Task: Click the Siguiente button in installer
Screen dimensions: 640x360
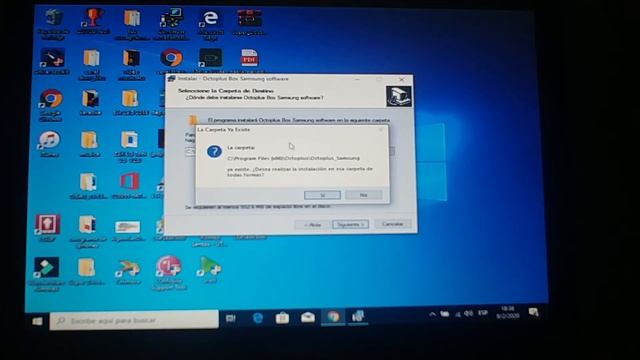Action: click(350, 224)
